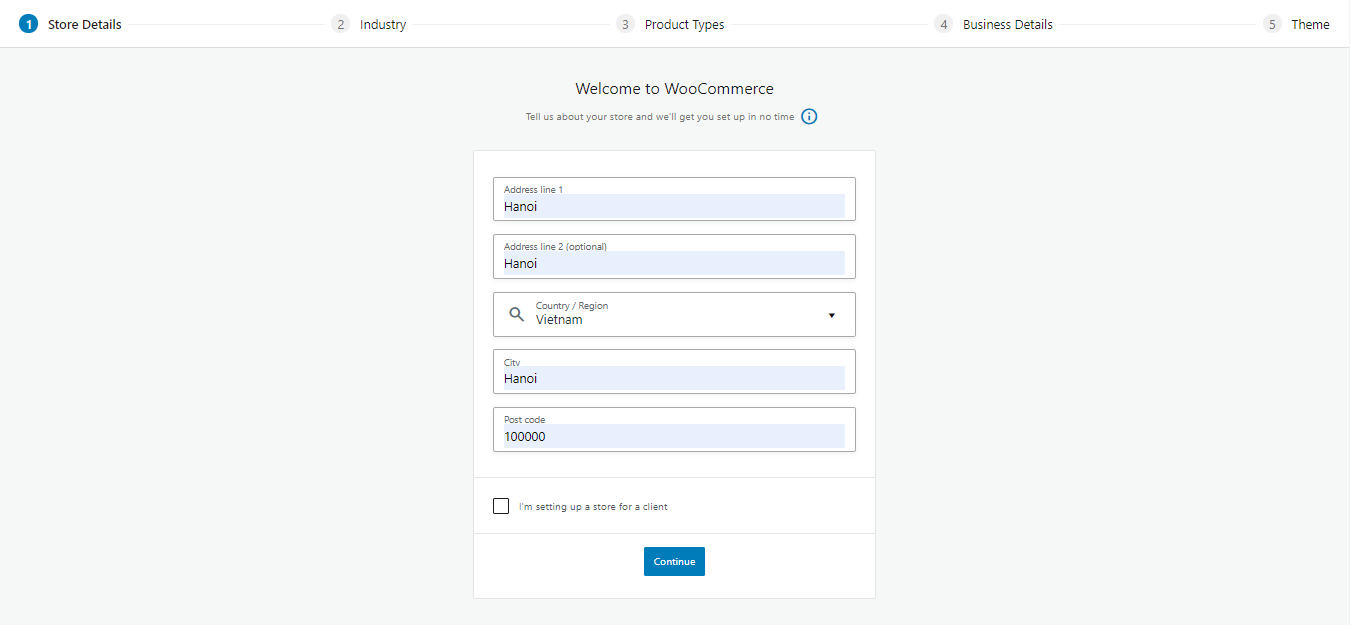
Task: Edit the Post code field
Action: [674, 436]
